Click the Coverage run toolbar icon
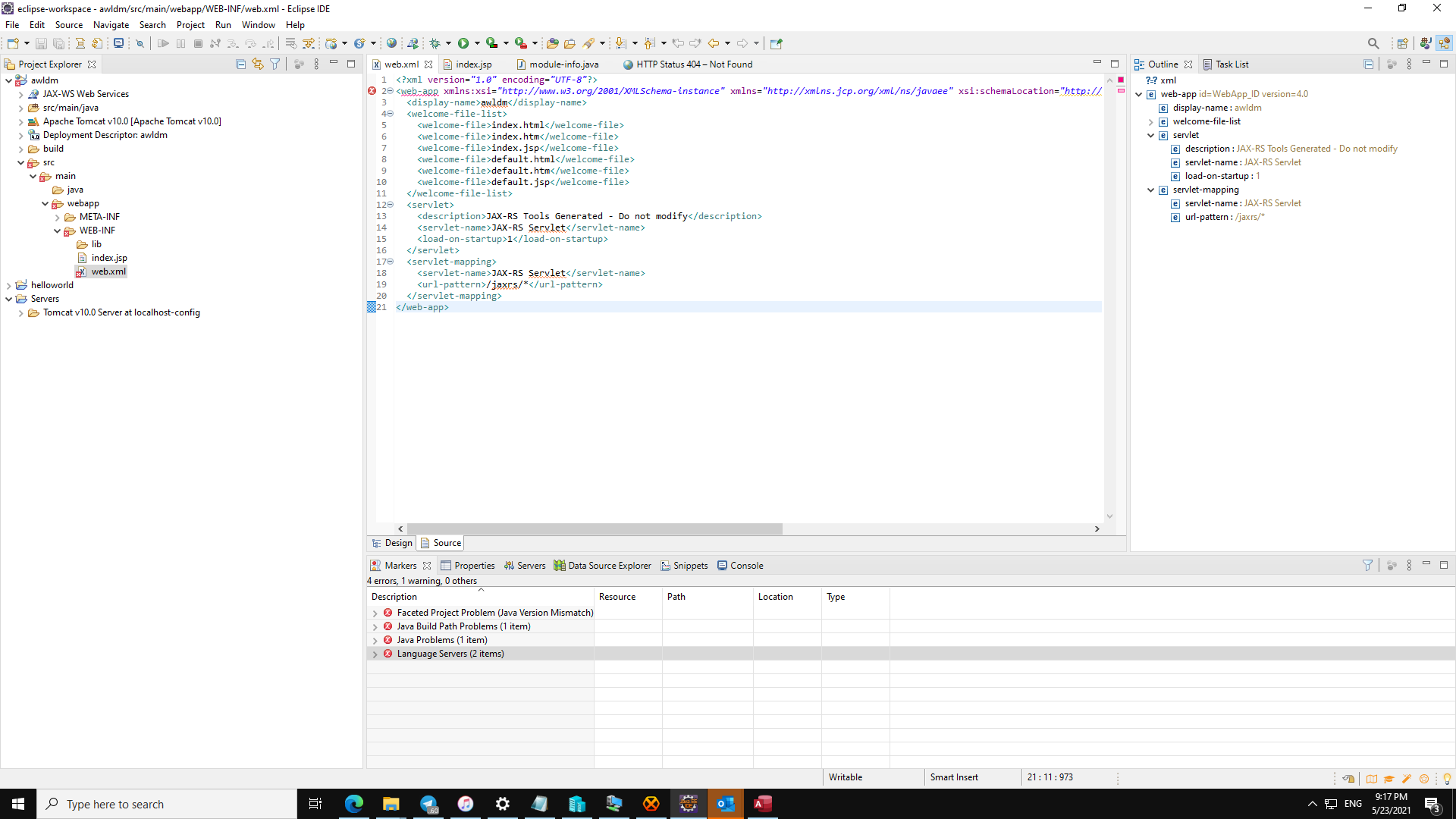This screenshot has height=819, width=1456. point(491,43)
